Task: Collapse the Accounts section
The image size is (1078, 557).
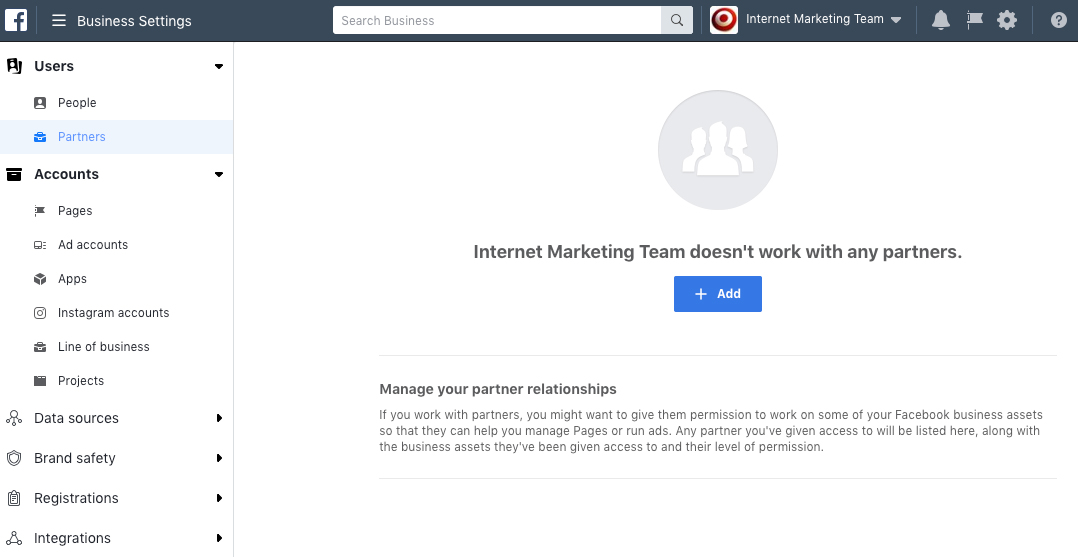Action: (x=219, y=175)
